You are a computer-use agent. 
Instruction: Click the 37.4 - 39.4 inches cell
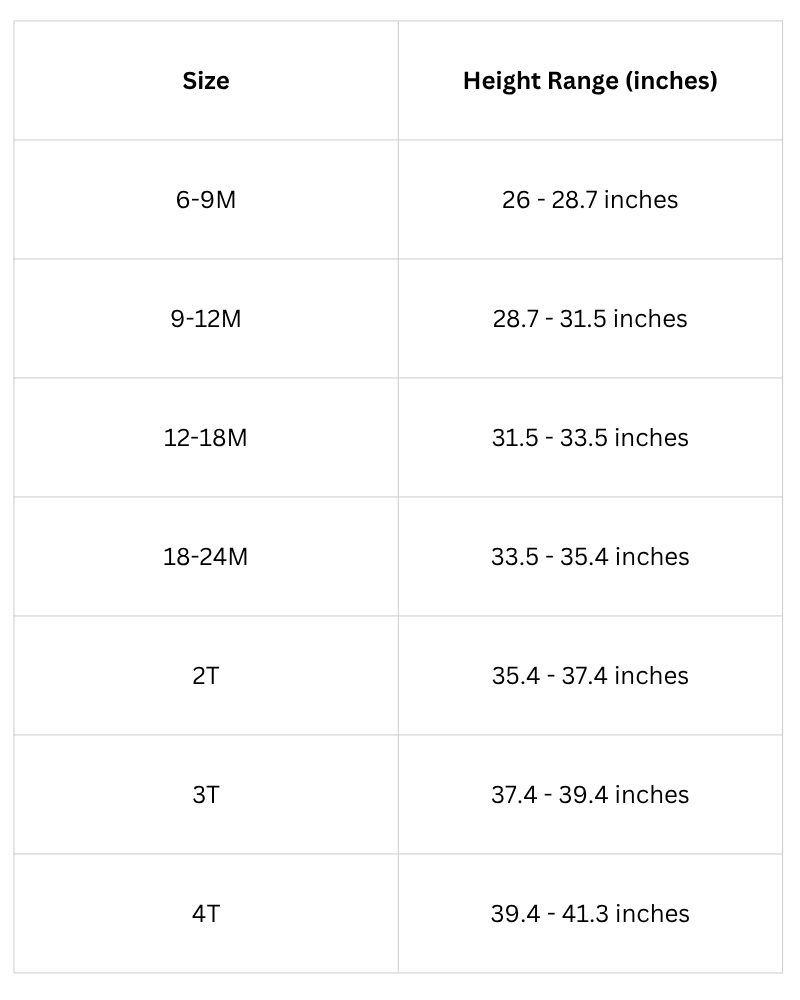(x=590, y=795)
